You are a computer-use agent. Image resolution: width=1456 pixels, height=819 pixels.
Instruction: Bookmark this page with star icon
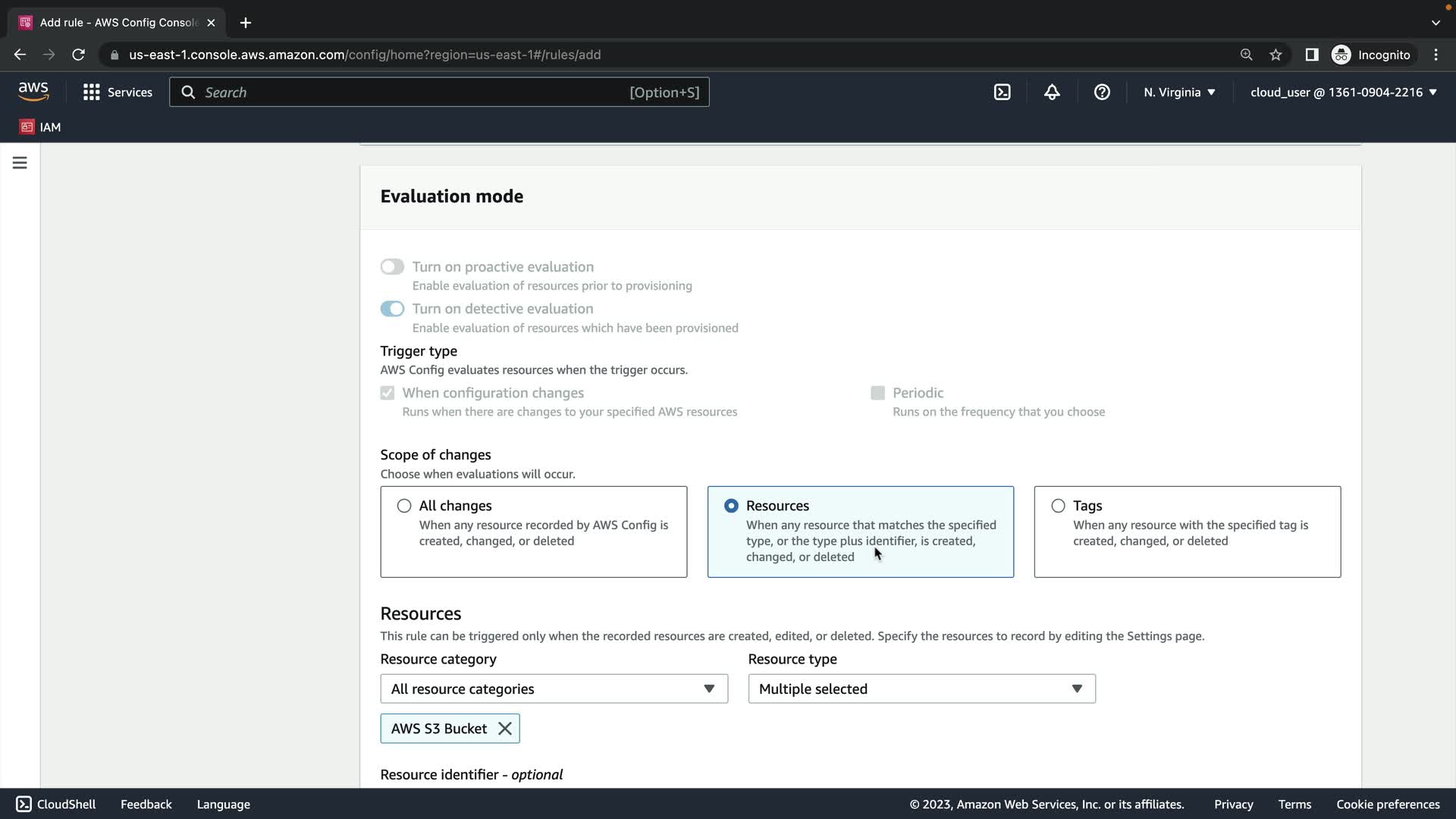(x=1276, y=55)
